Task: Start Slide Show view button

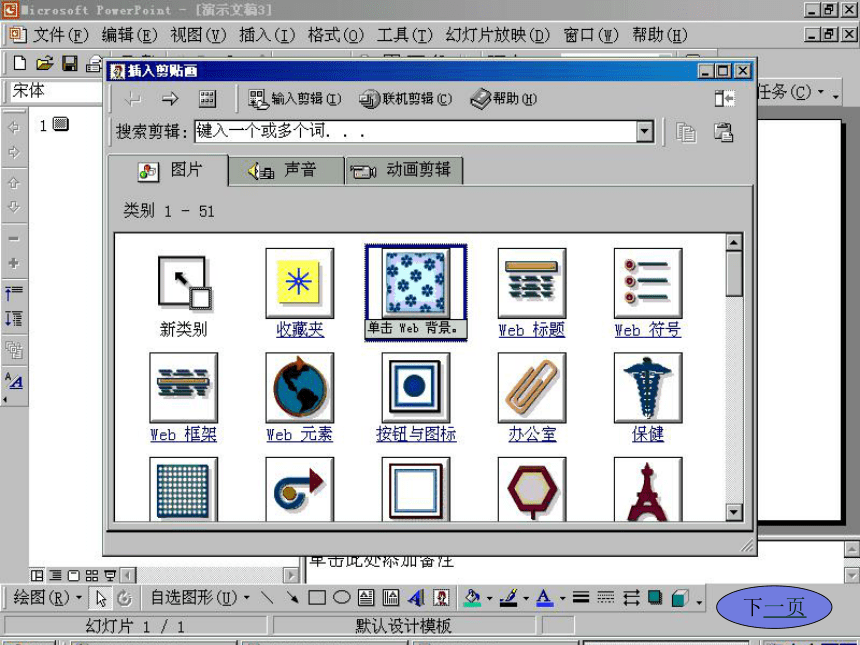Action: coord(110,575)
